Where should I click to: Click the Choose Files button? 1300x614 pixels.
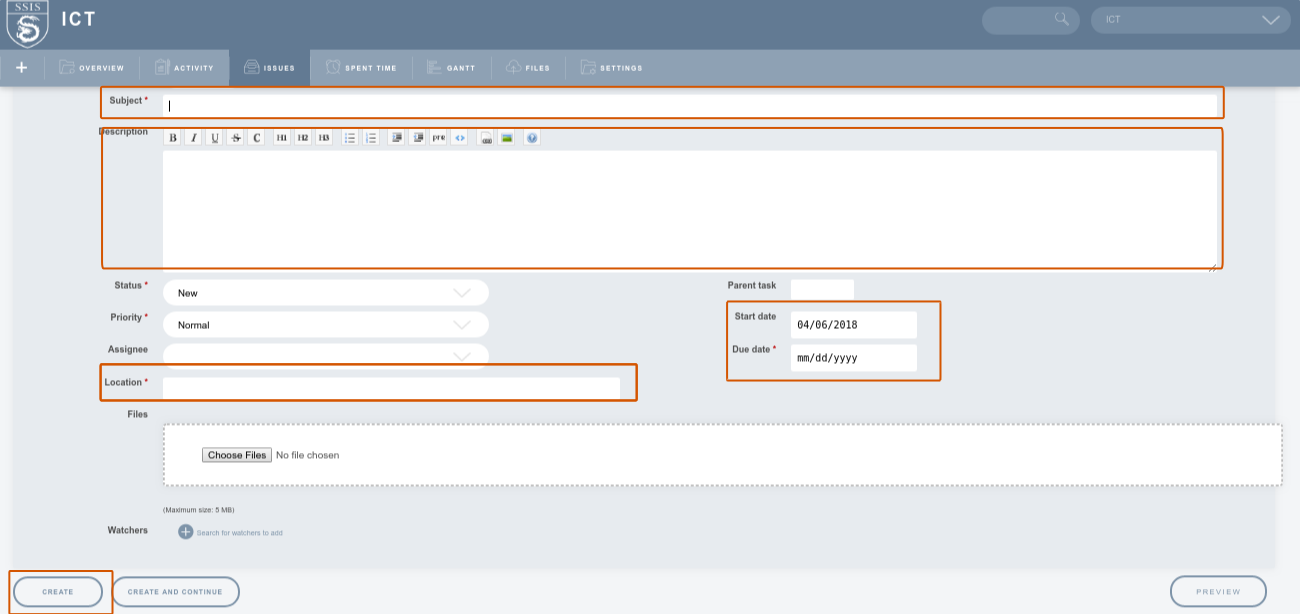[237, 455]
